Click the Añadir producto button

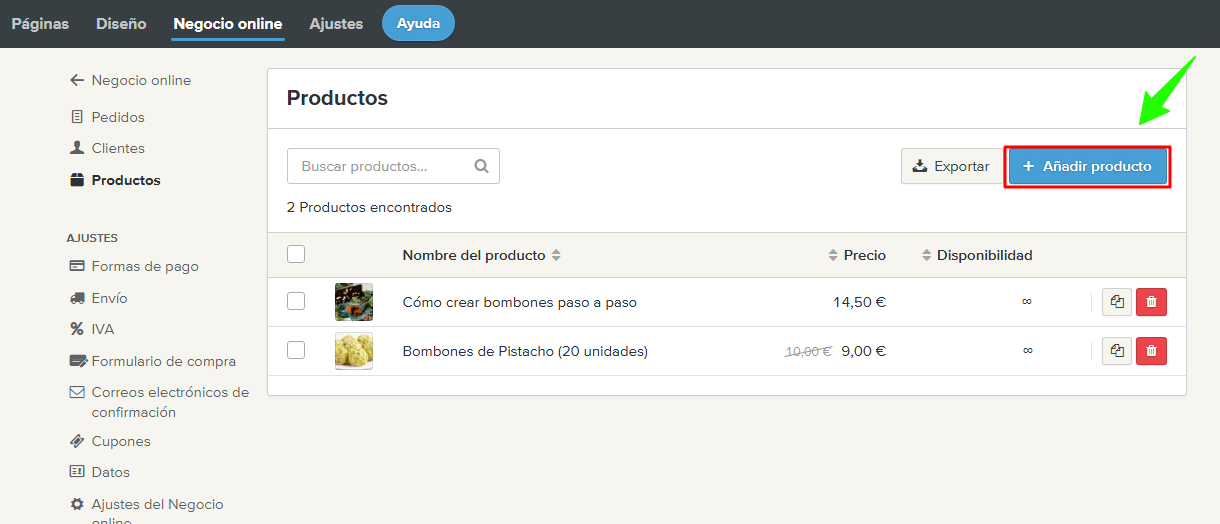point(1087,166)
